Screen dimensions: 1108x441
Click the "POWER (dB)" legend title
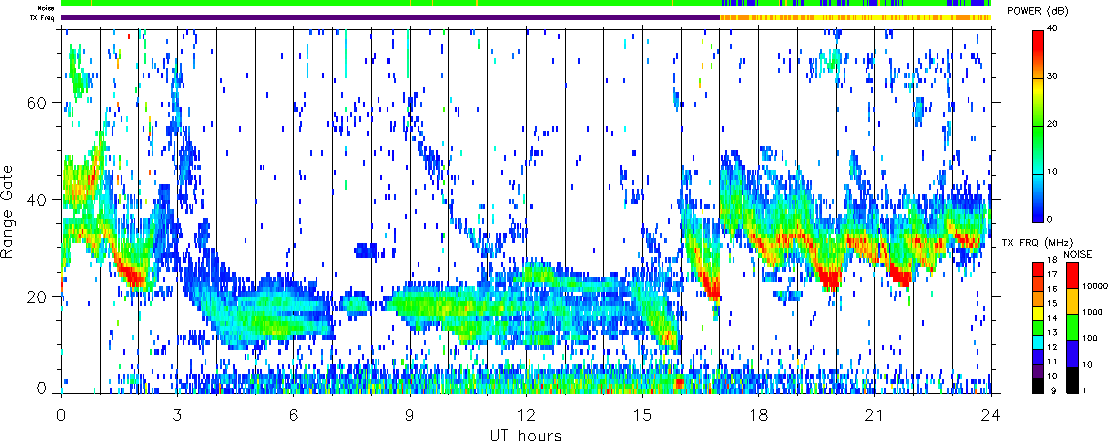tap(1038, 12)
